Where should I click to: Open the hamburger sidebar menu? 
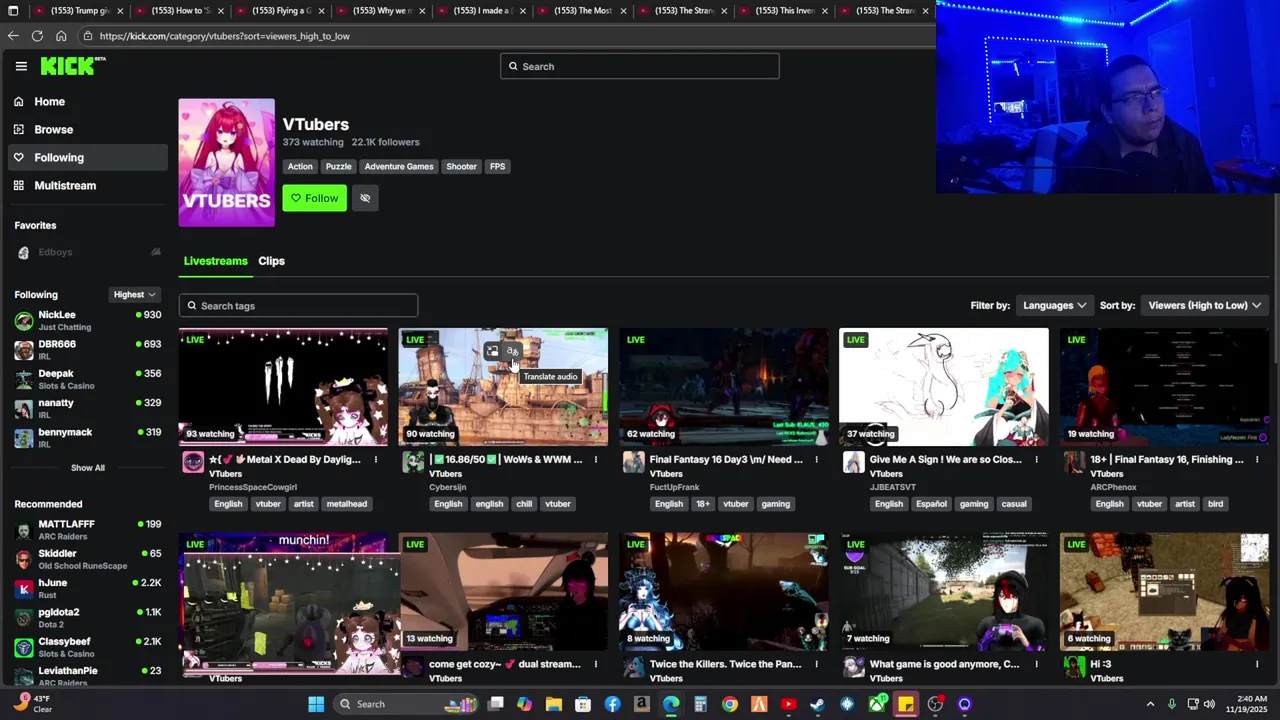click(21, 66)
